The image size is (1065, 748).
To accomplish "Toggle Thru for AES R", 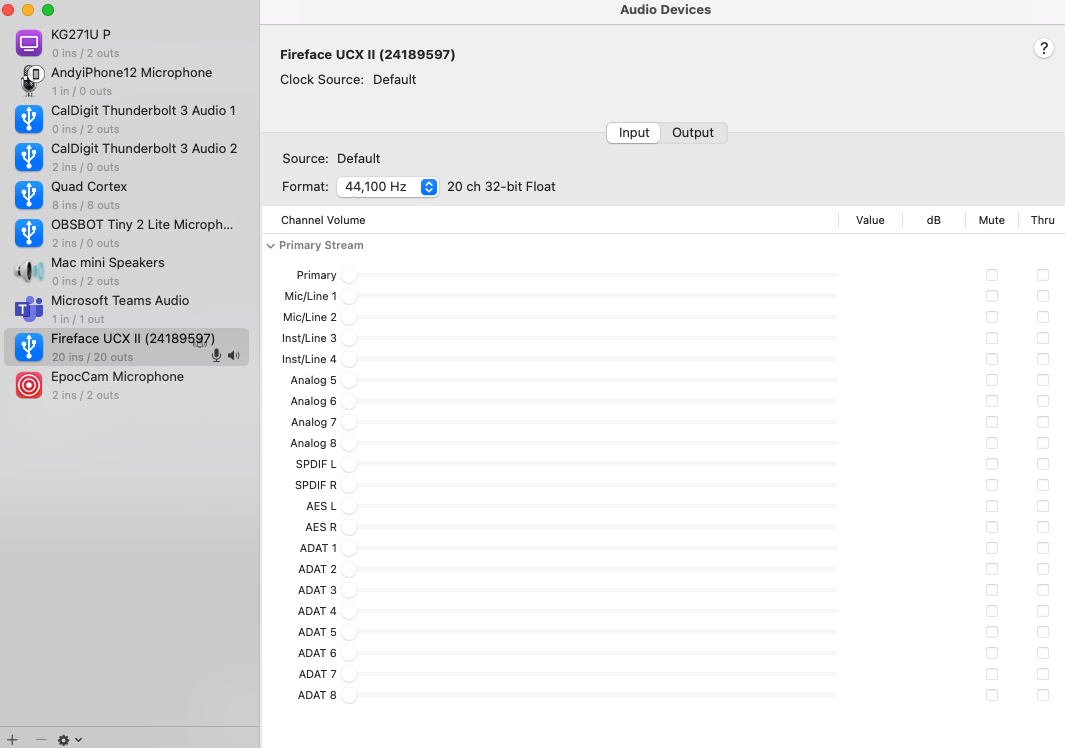I will coord(1043,527).
